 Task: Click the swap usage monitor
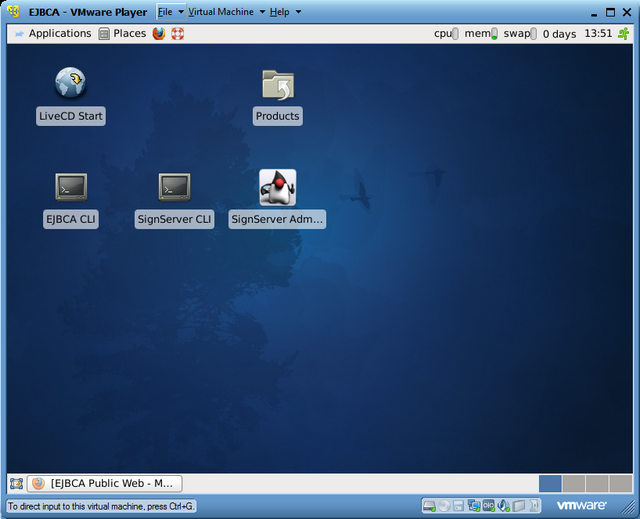tap(520, 33)
